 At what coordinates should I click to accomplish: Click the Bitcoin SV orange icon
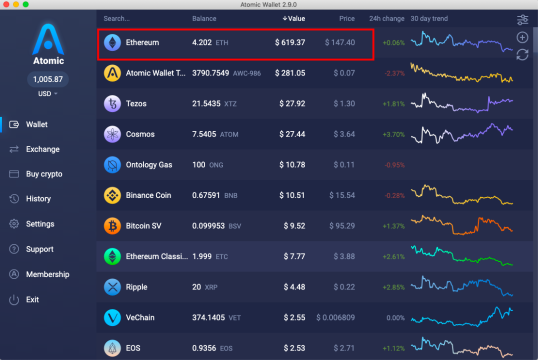(112, 226)
